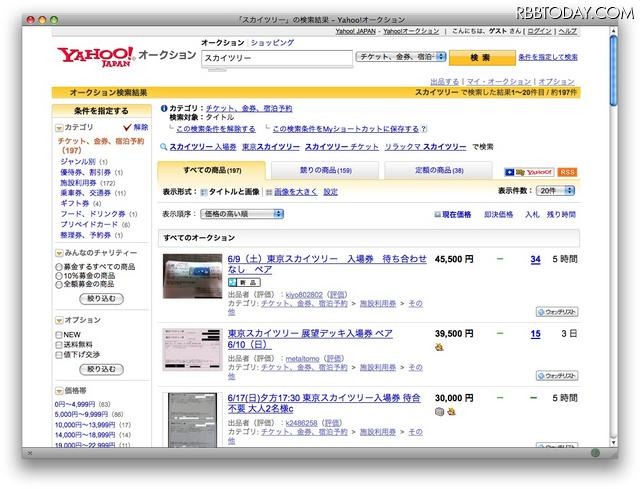Open the 表示順序 sort dropdown
Screen dimensions: 640x489
click(242, 214)
